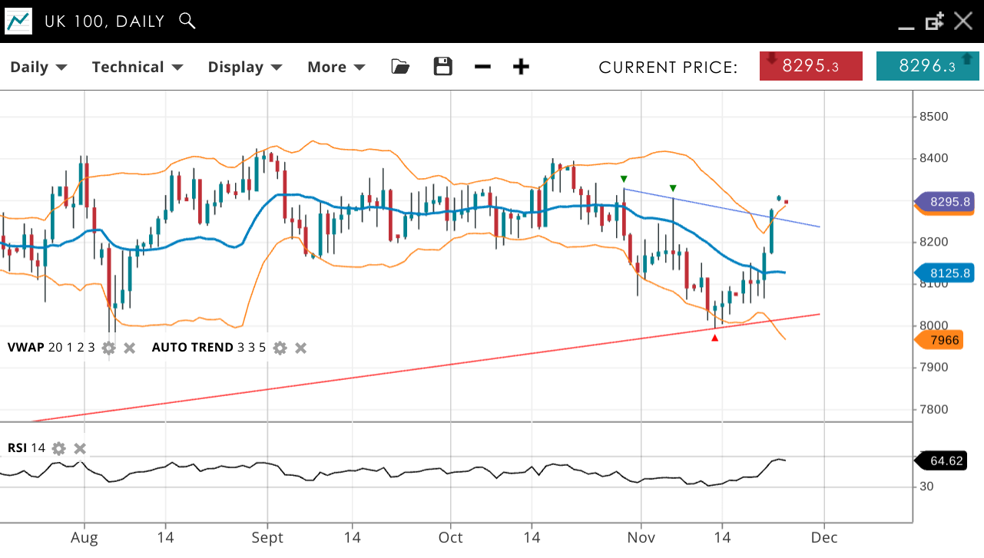Open Auto Trend settings gear

coord(280,348)
